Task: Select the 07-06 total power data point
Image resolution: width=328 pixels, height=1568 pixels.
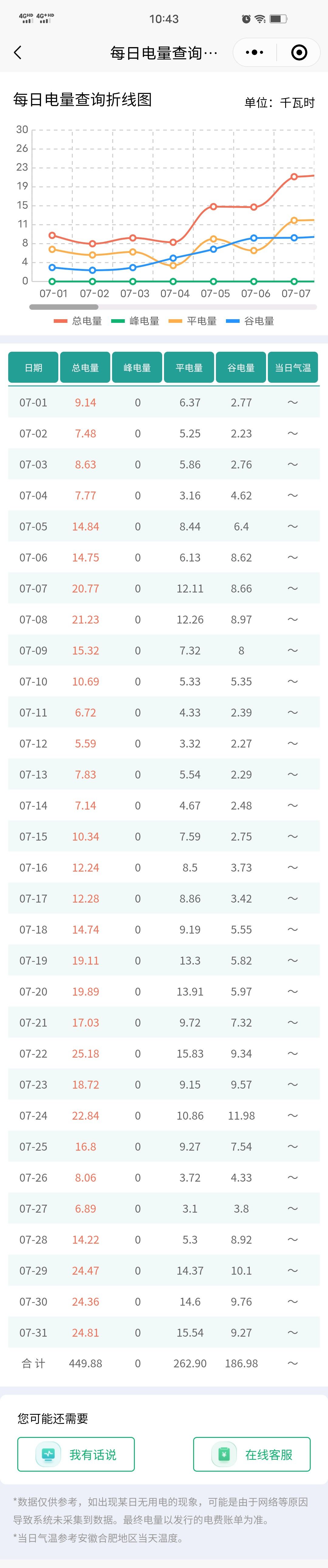Action: (254, 207)
